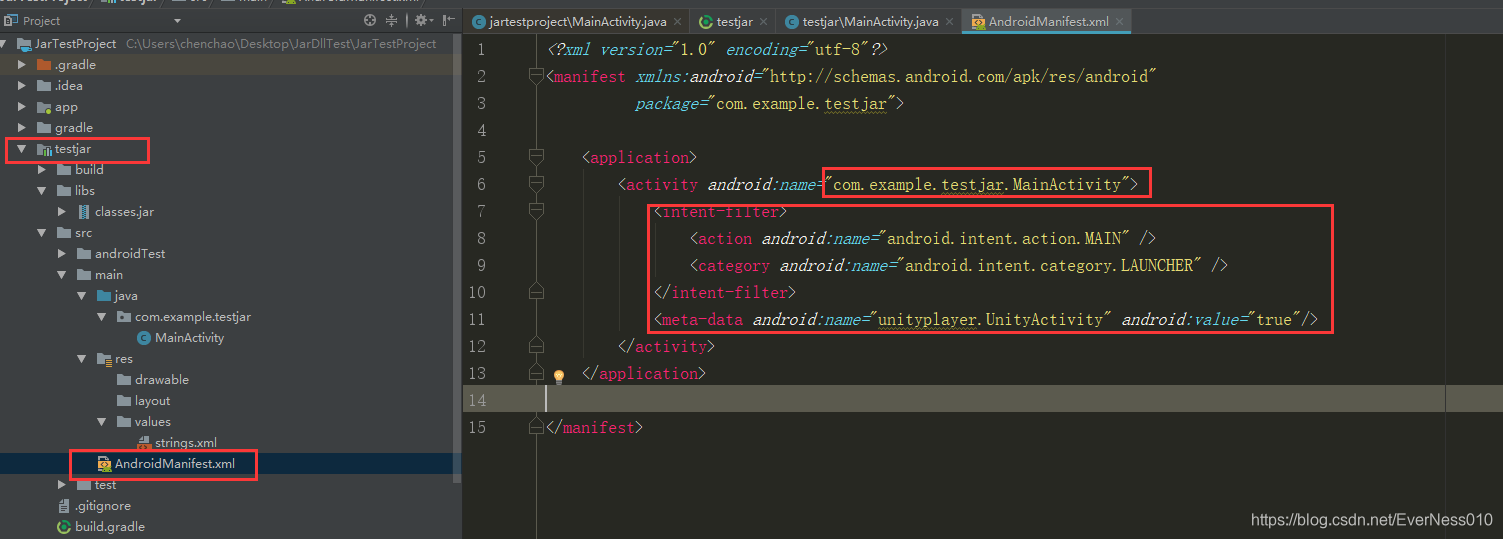Image resolution: width=1503 pixels, height=539 pixels.
Task: Collapse the testjar module arrow
Action: coord(22,149)
